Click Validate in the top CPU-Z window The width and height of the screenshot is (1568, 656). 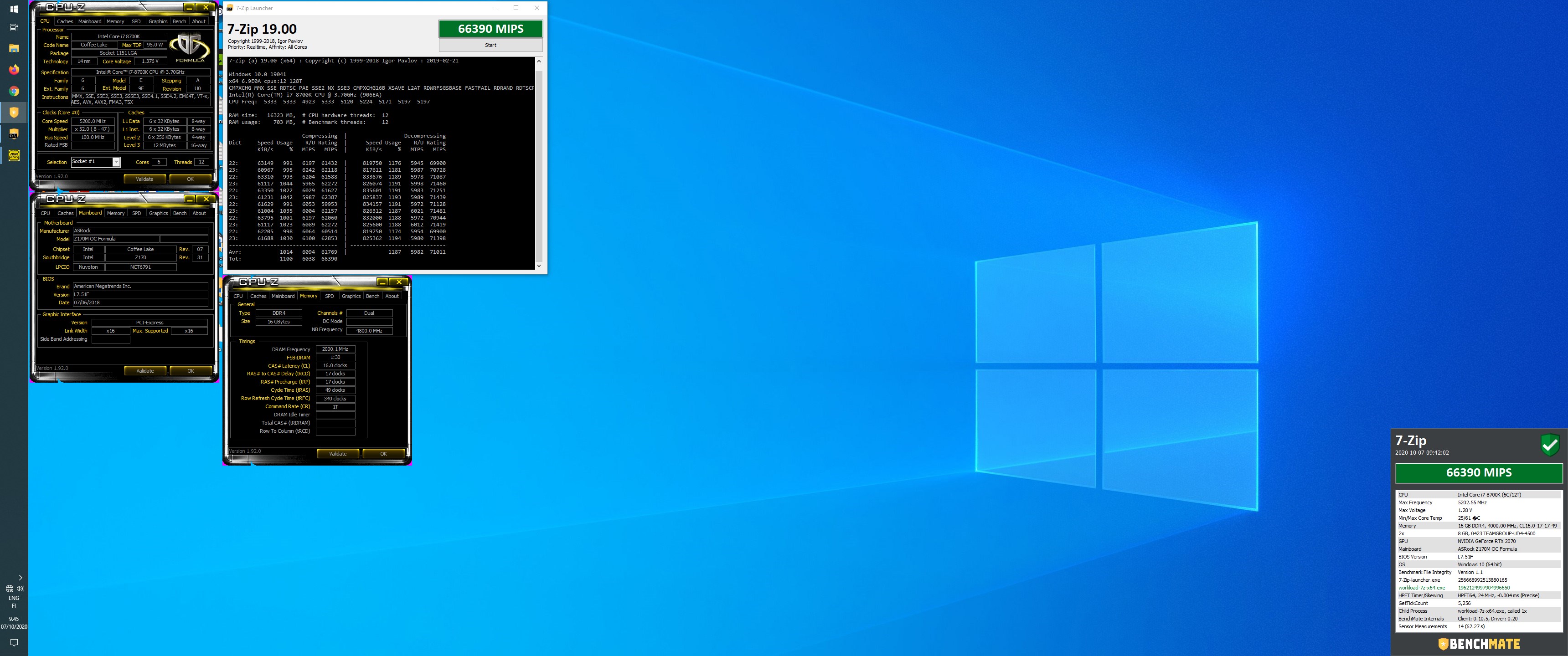145,179
